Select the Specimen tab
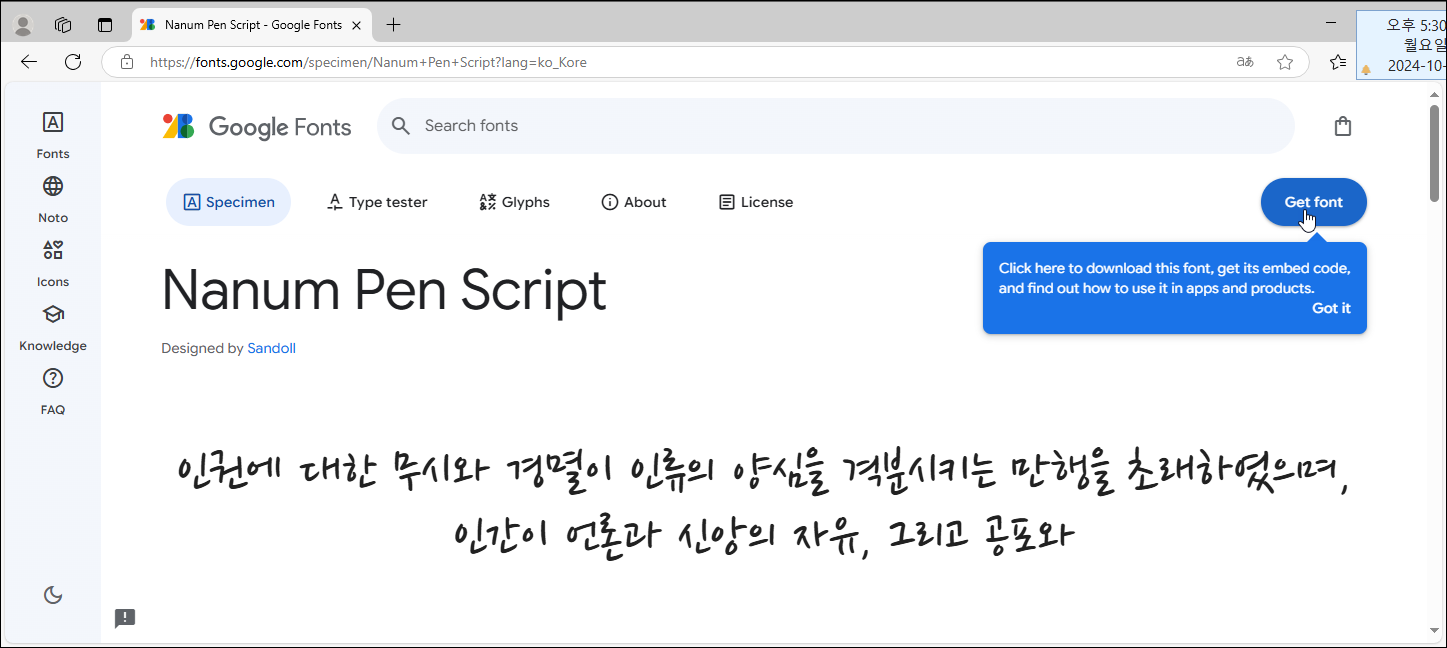The image size is (1447, 648). [228, 202]
